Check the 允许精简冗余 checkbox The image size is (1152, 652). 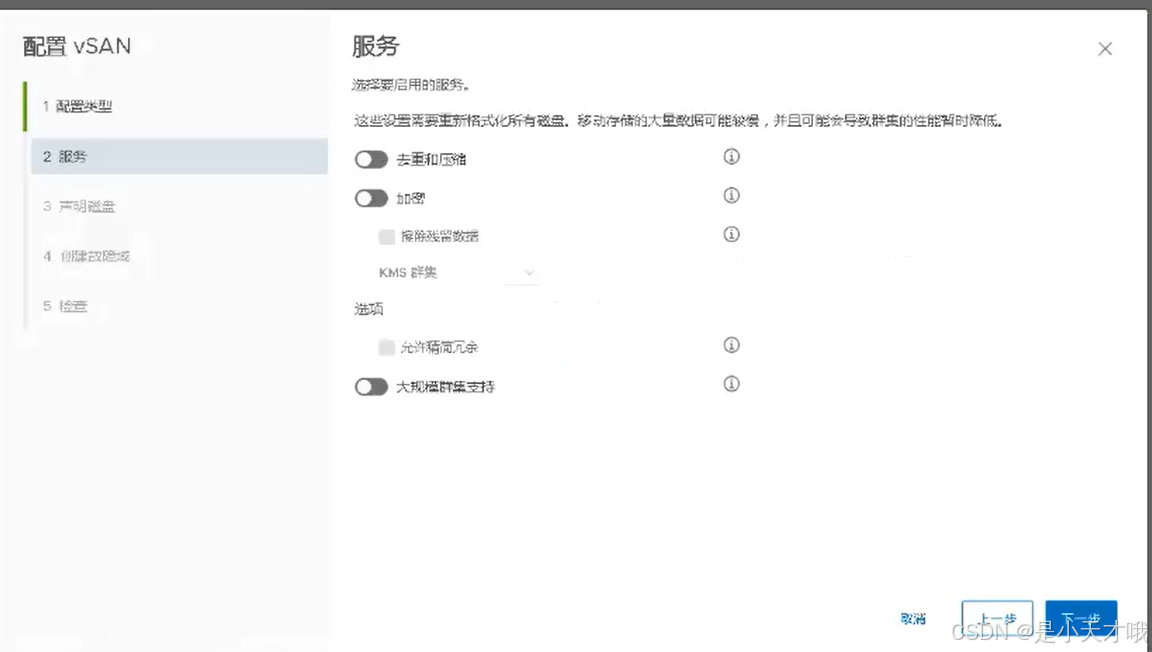[386, 348]
